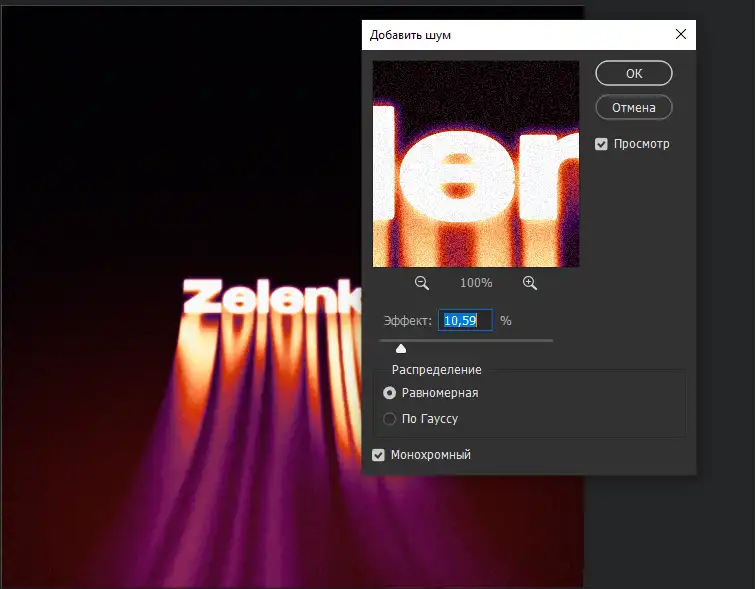
Task: Click the Эффект slider handle
Action: pyautogui.click(x=401, y=348)
